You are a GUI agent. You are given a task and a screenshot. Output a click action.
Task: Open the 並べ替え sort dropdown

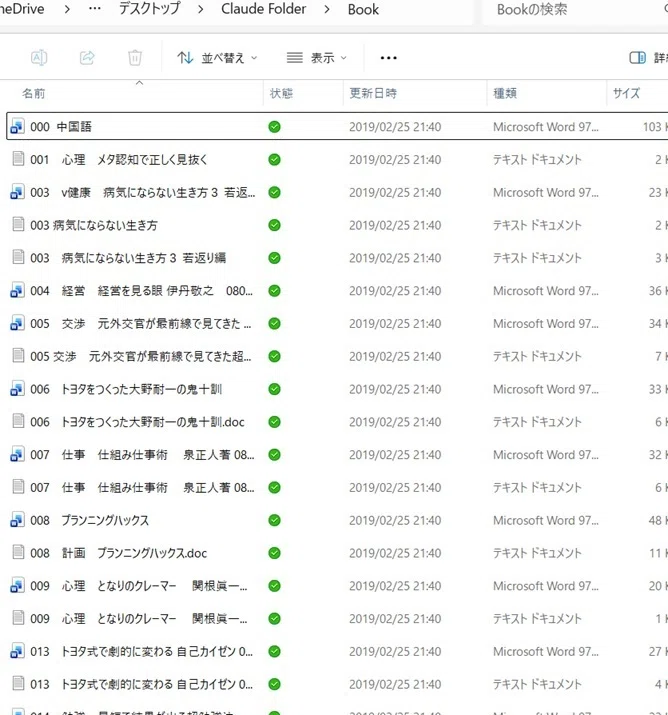[x=217, y=58]
